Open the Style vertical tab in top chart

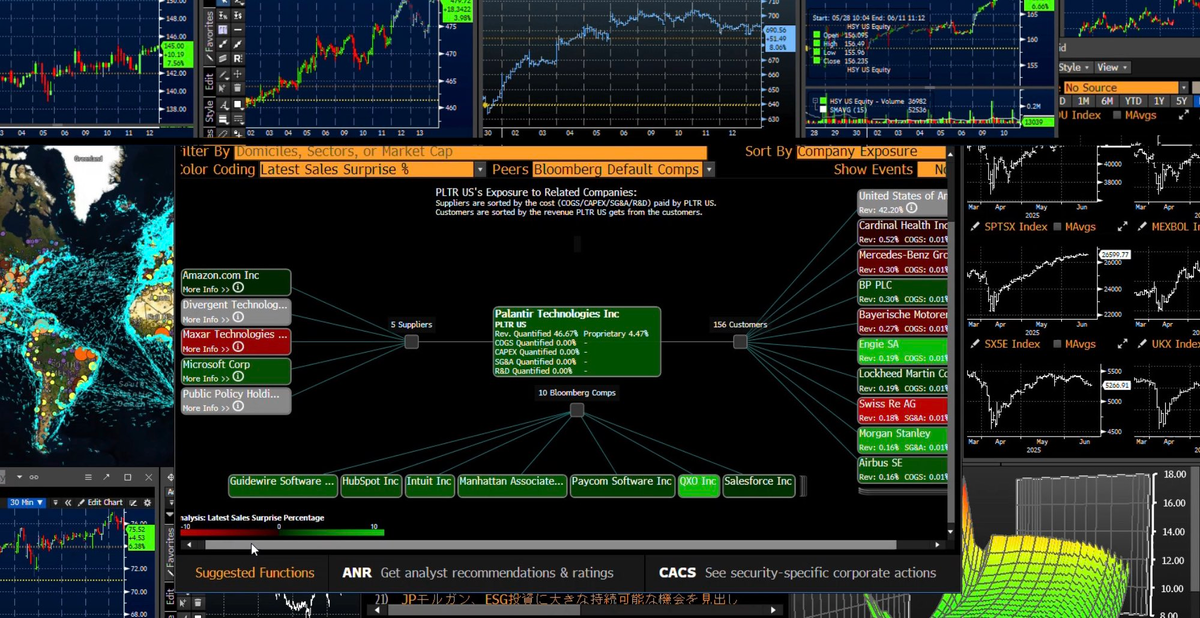(x=209, y=112)
